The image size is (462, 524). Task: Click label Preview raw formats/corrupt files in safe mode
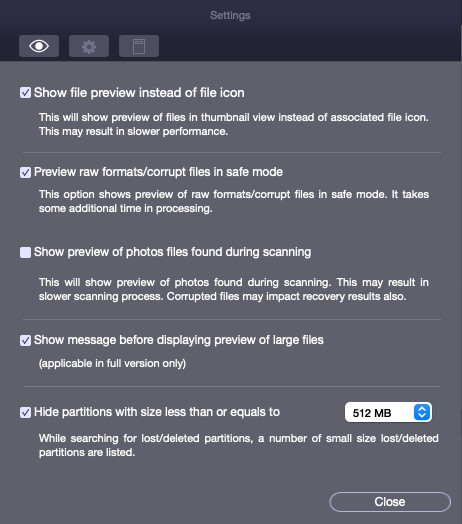(158, 172)
